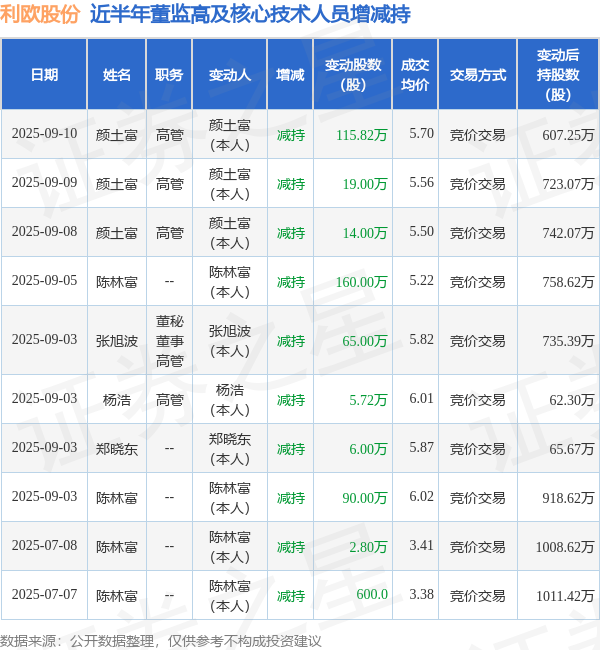
Task: Select the changed-shares value 19.00万
Action: [365, 183]
